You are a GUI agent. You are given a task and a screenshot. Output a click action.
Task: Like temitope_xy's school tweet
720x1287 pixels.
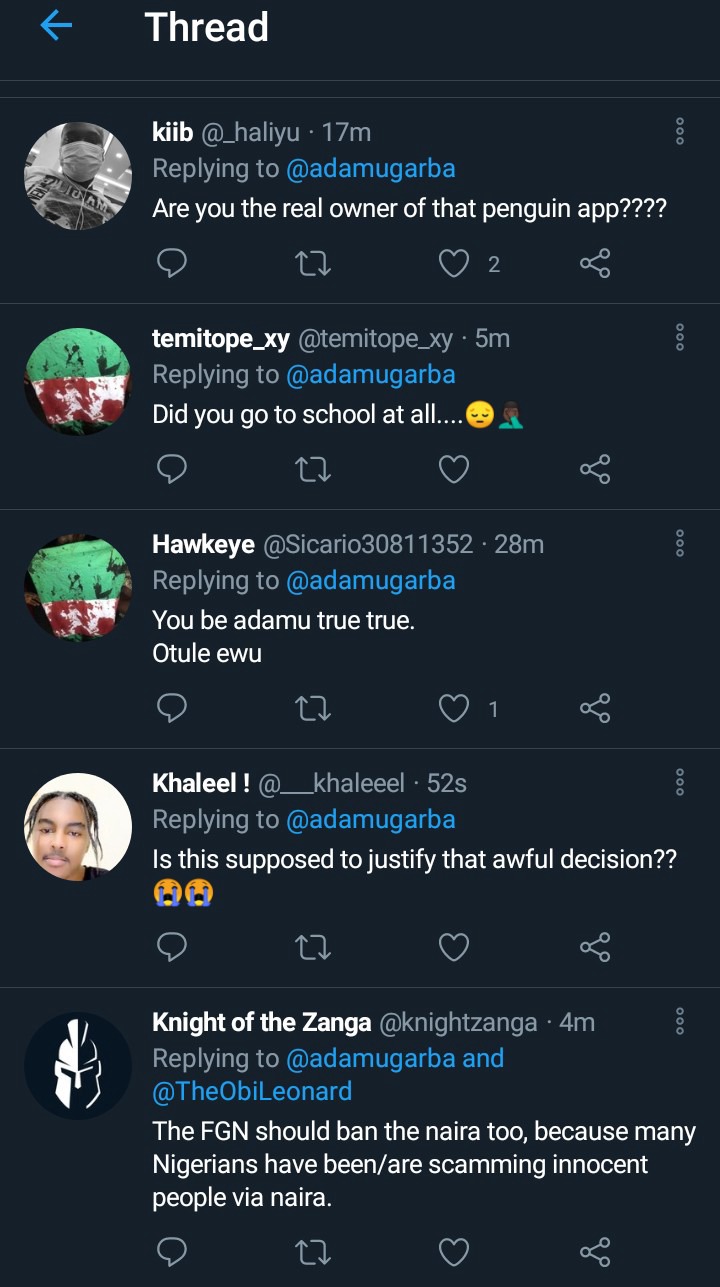pos(455,469)
